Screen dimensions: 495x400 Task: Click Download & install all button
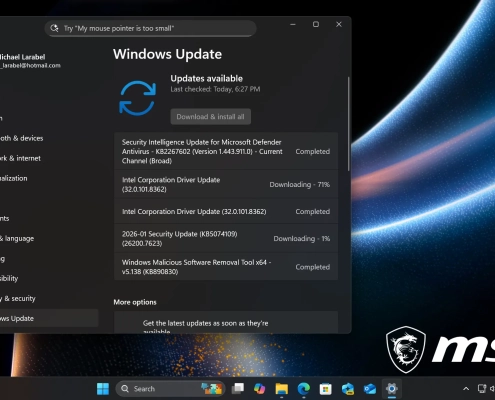click(211, 117)
